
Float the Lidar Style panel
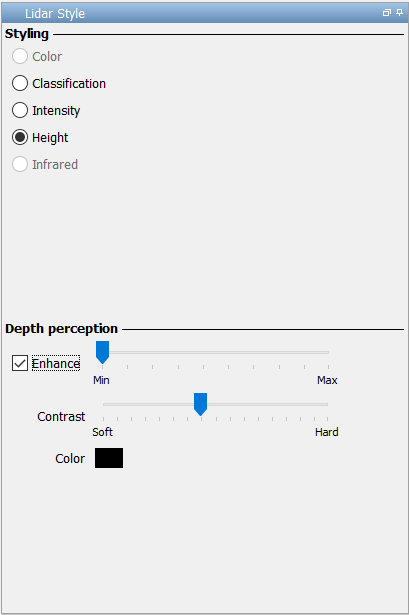387,13
